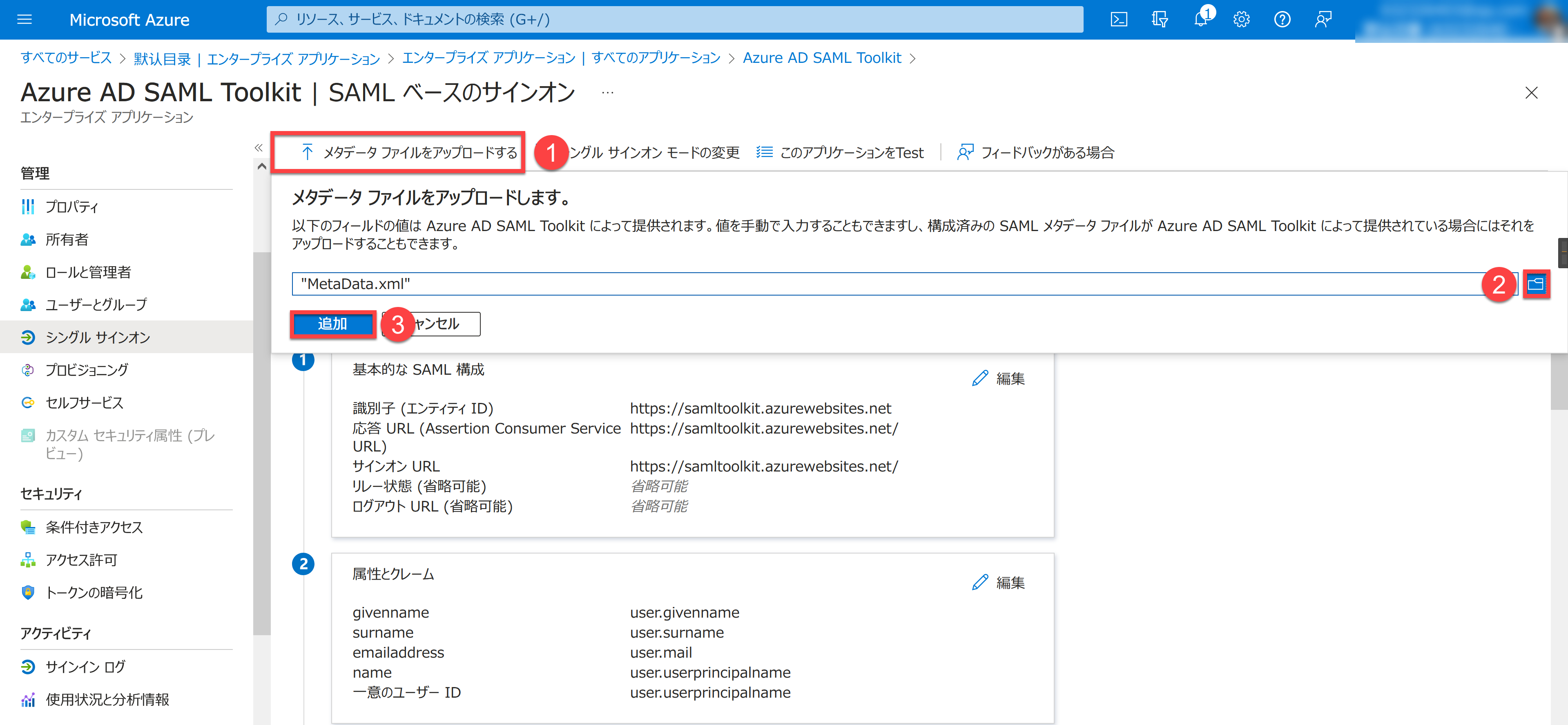Open the hamburger menu on the top left
The width and height of the screenshot is (1568, 725).
25,19
